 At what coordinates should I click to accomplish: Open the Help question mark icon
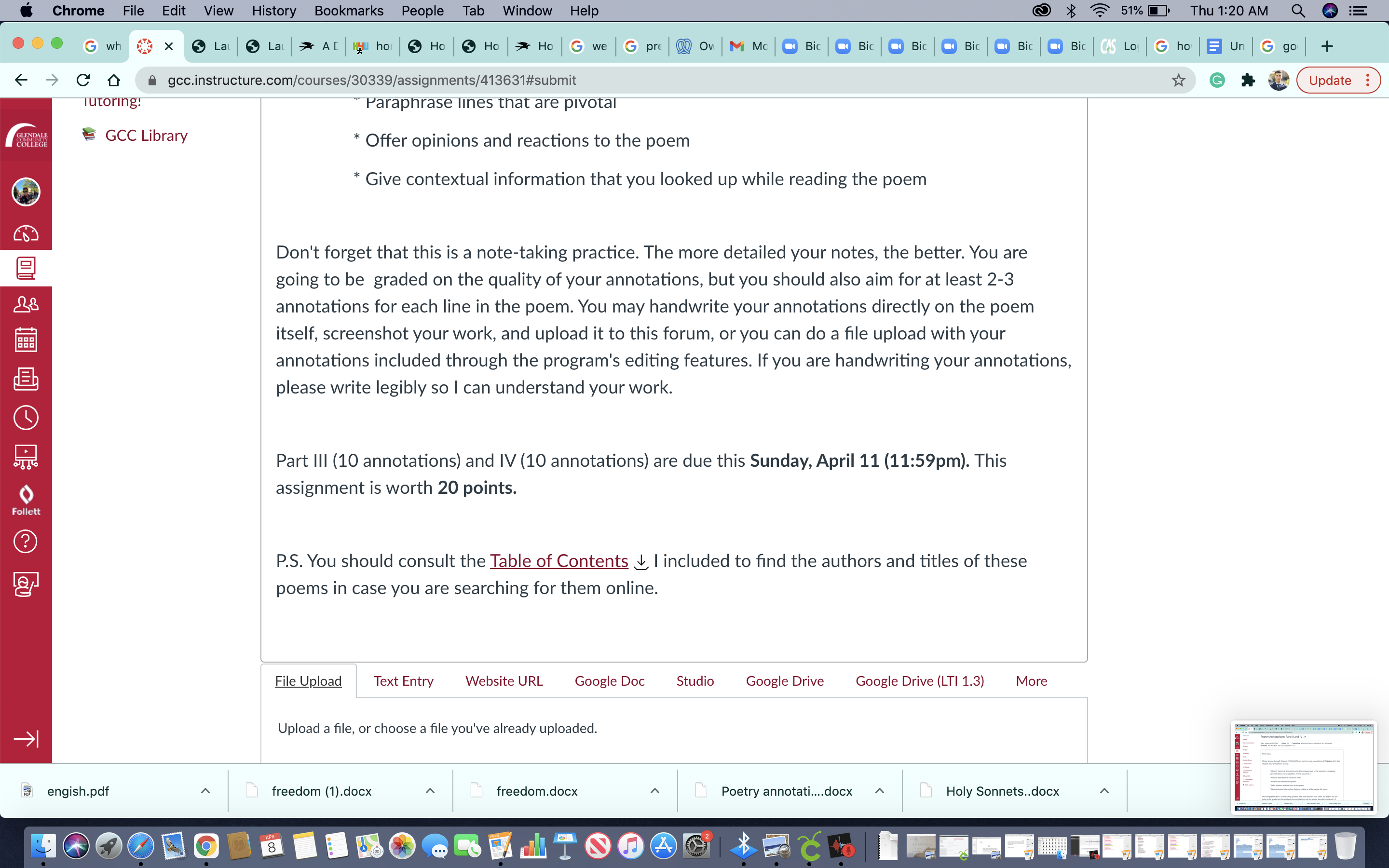(x=26, y=541)
